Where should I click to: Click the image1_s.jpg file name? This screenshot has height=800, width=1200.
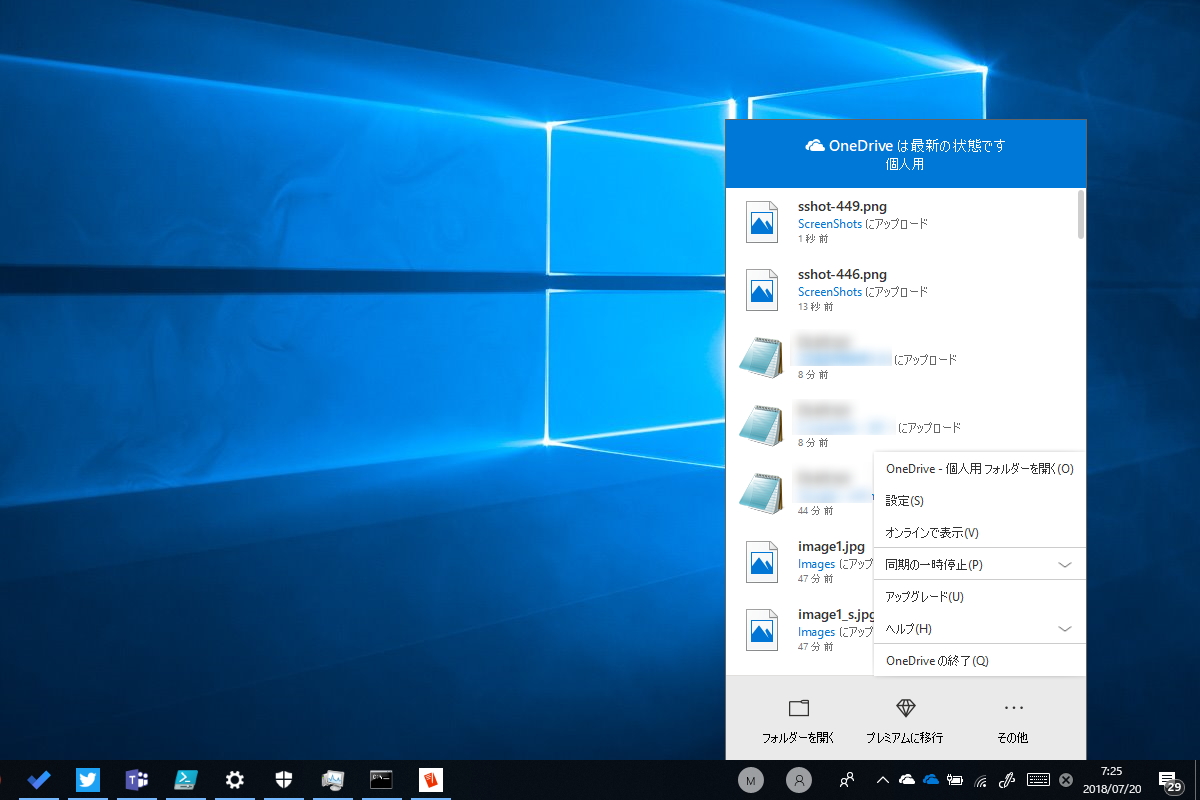[x=837, y=615]
